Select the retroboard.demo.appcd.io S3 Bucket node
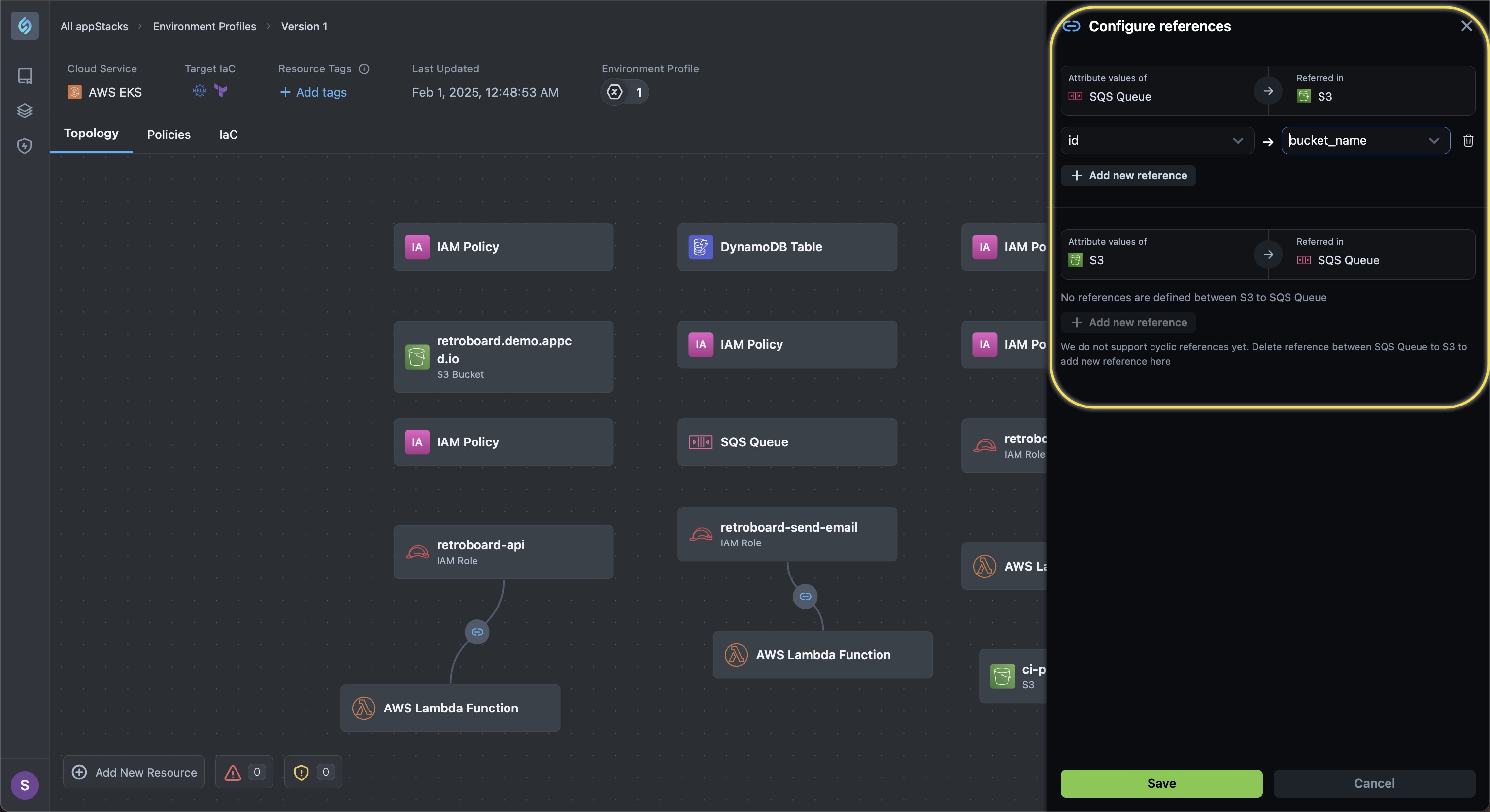Image resolution: width=1490 pixels, height=812 pixels. [x=503, y=357]
